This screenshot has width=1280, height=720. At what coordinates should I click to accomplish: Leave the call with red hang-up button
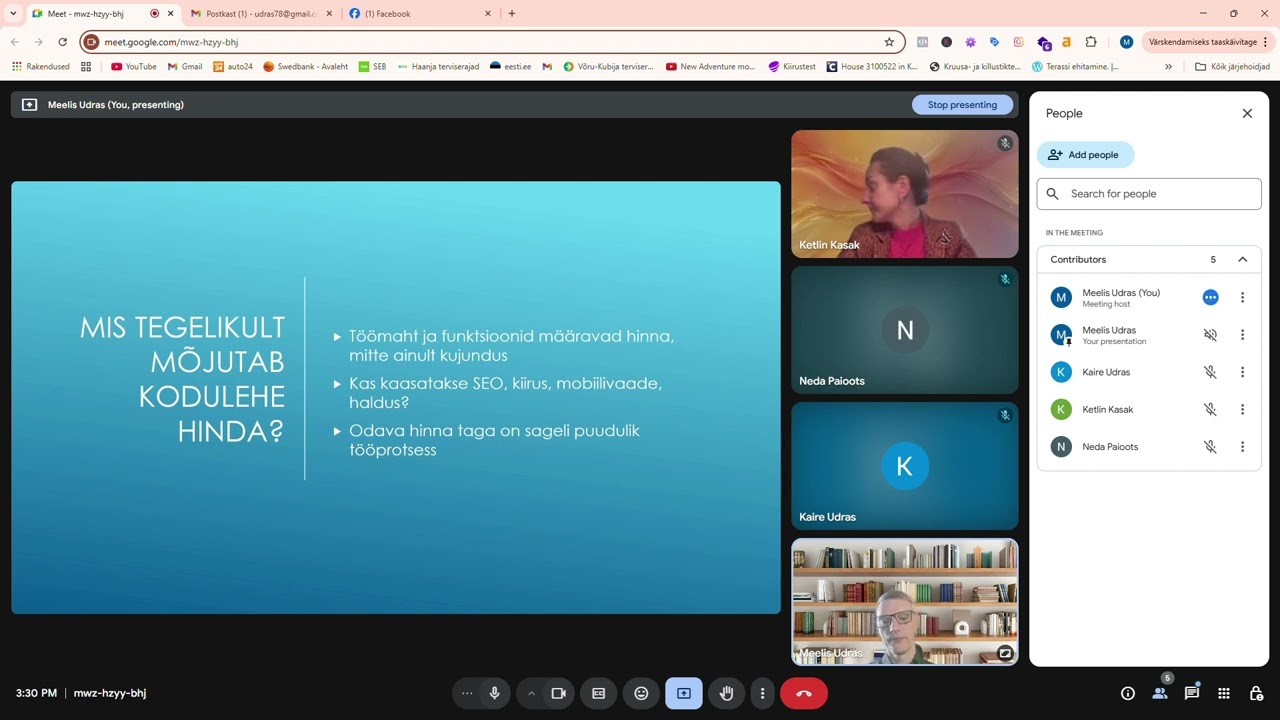(804, 693)
